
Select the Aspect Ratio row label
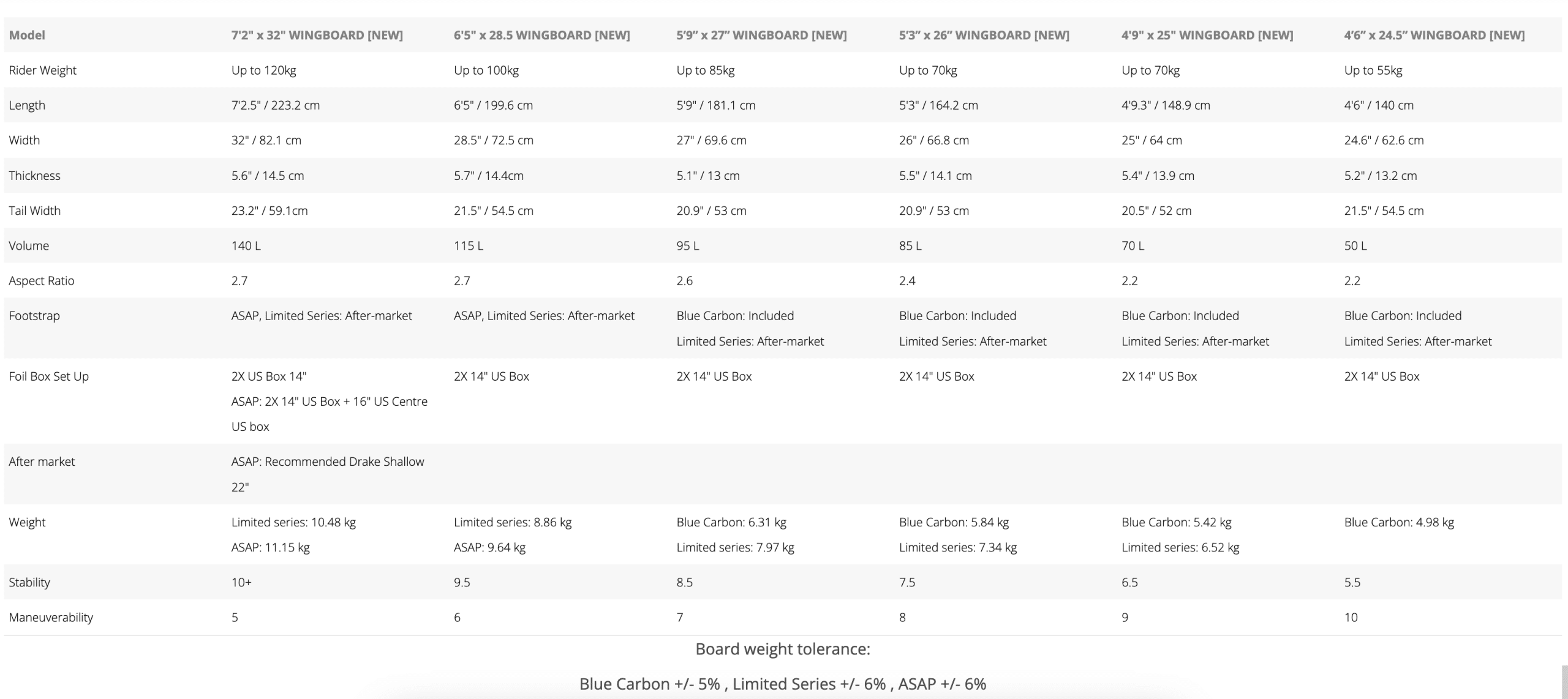41,280
